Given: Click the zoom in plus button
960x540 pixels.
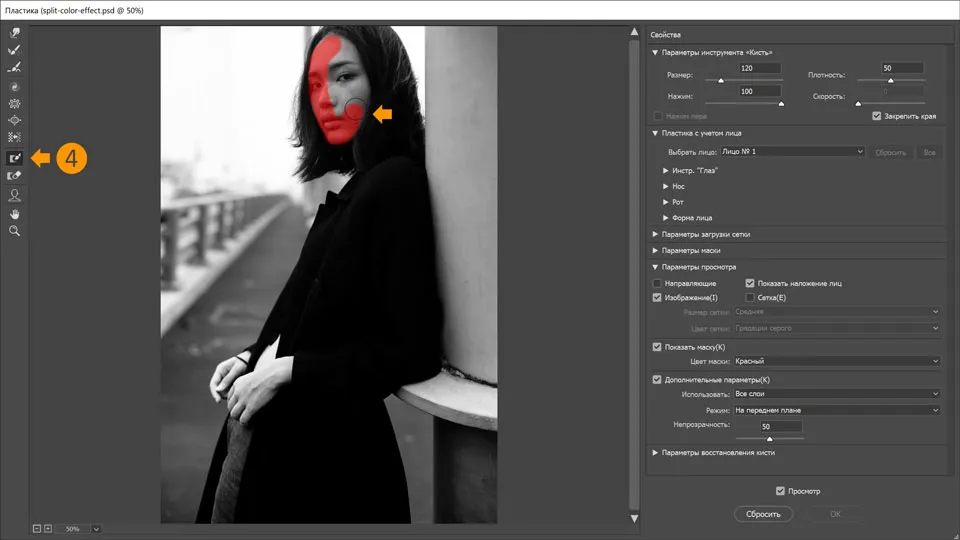Looking at the screenshot, I should point(48,528).
